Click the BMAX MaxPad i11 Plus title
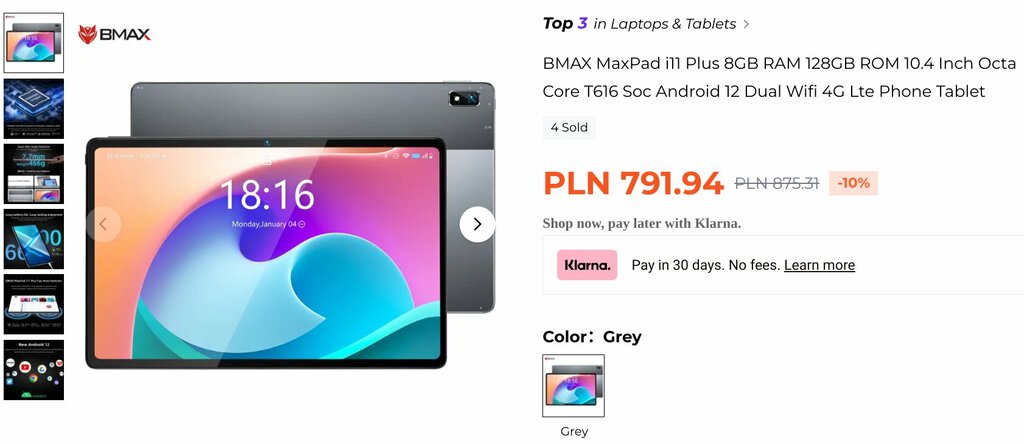 [779, 77]
